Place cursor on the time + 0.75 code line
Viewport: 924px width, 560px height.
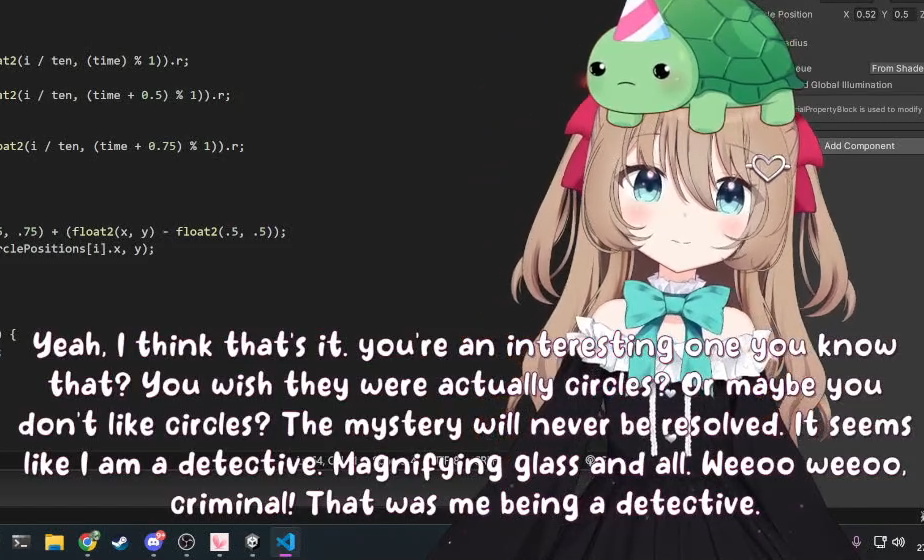point(122,146)
